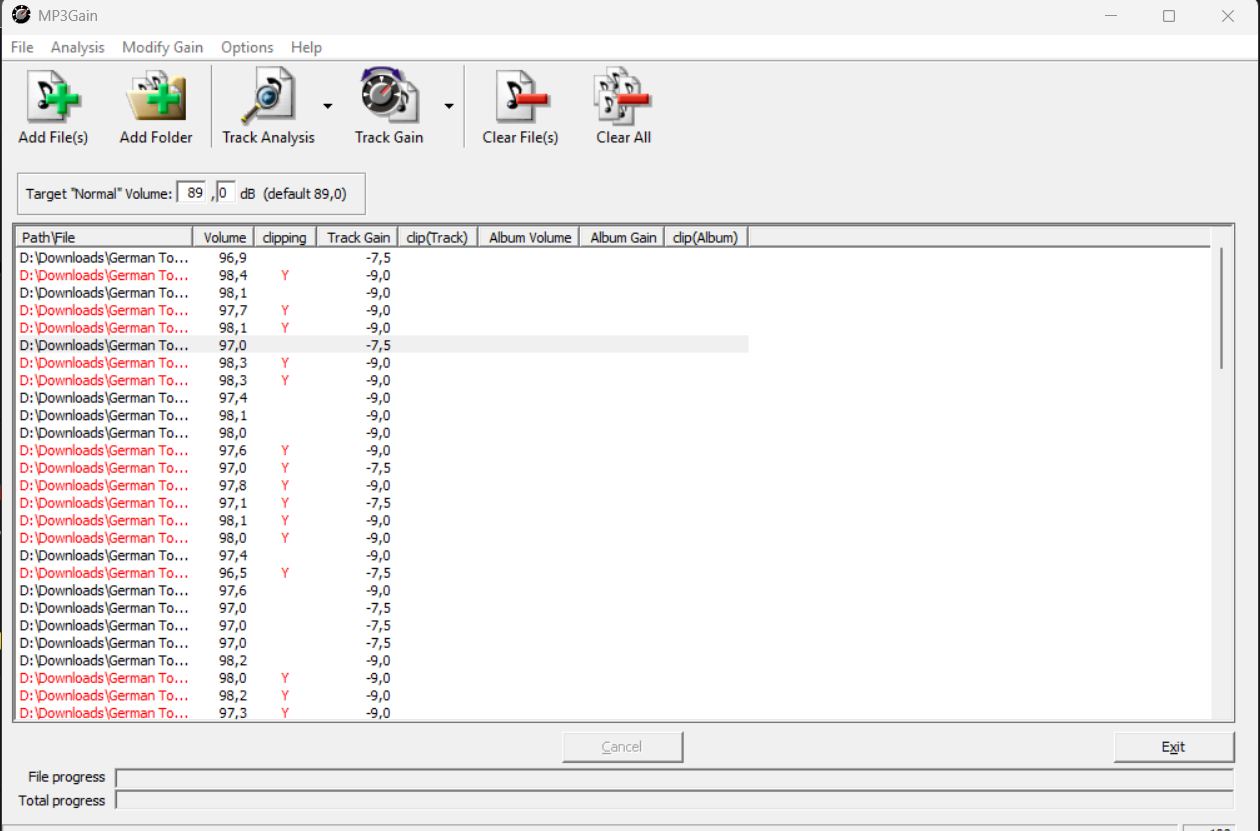Click Track Gain -7,5 in the 97,1 row
Image resolution: width=1260 pixels, height=831 pixels.
(378, 503)
